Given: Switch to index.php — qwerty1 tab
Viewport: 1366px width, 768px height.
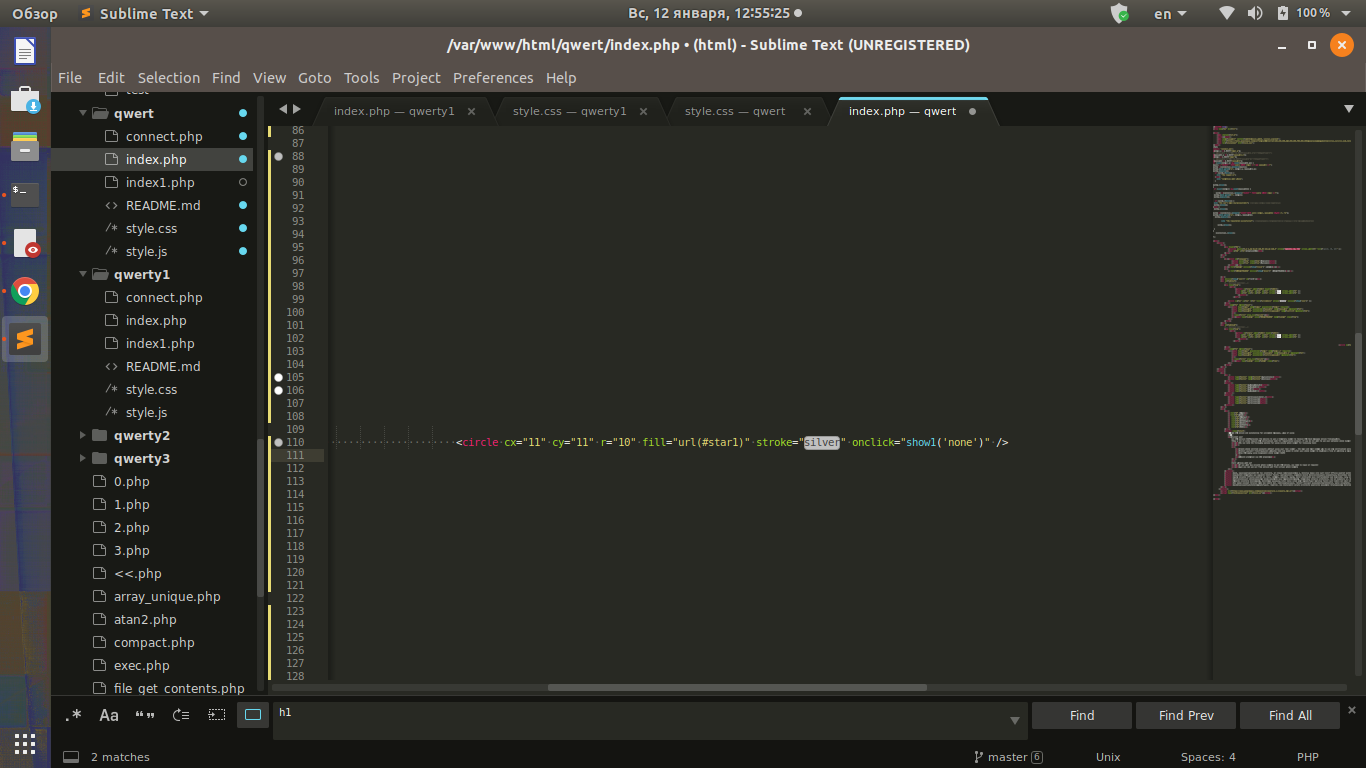Looking at the screenshot, I should 394,111.
